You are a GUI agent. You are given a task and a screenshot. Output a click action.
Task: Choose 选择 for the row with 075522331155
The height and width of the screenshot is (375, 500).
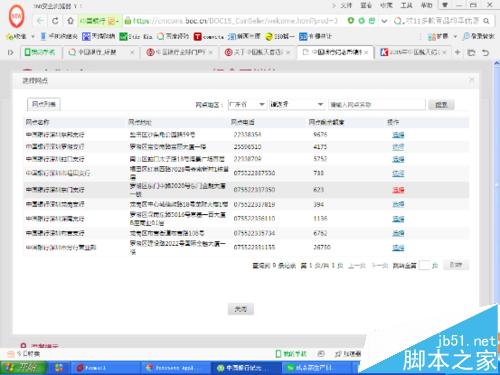(x=398, y=248)
